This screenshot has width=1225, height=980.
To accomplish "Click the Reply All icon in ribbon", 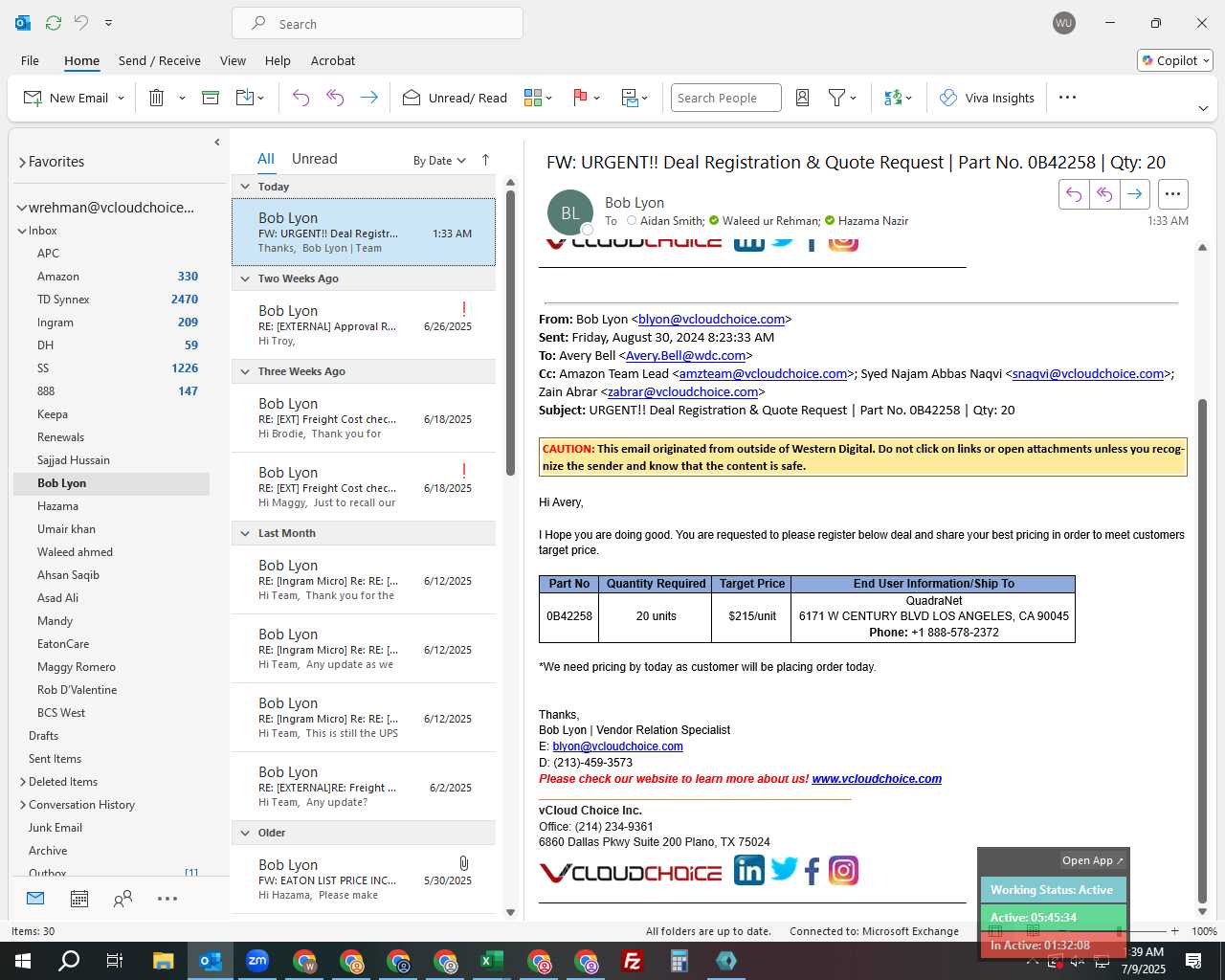I will (x=335, y=98).
